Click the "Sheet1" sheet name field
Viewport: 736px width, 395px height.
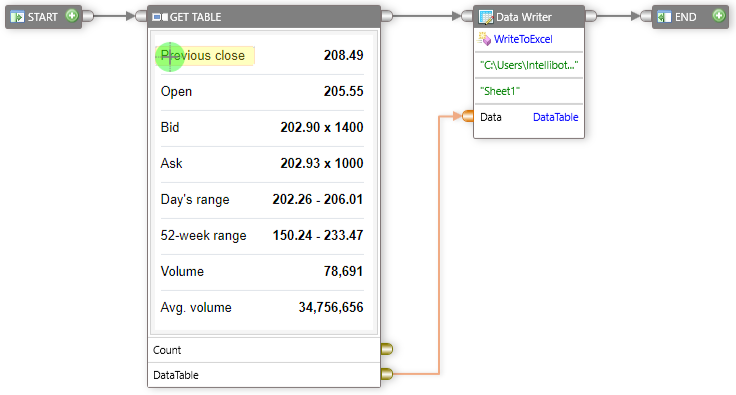529,91
